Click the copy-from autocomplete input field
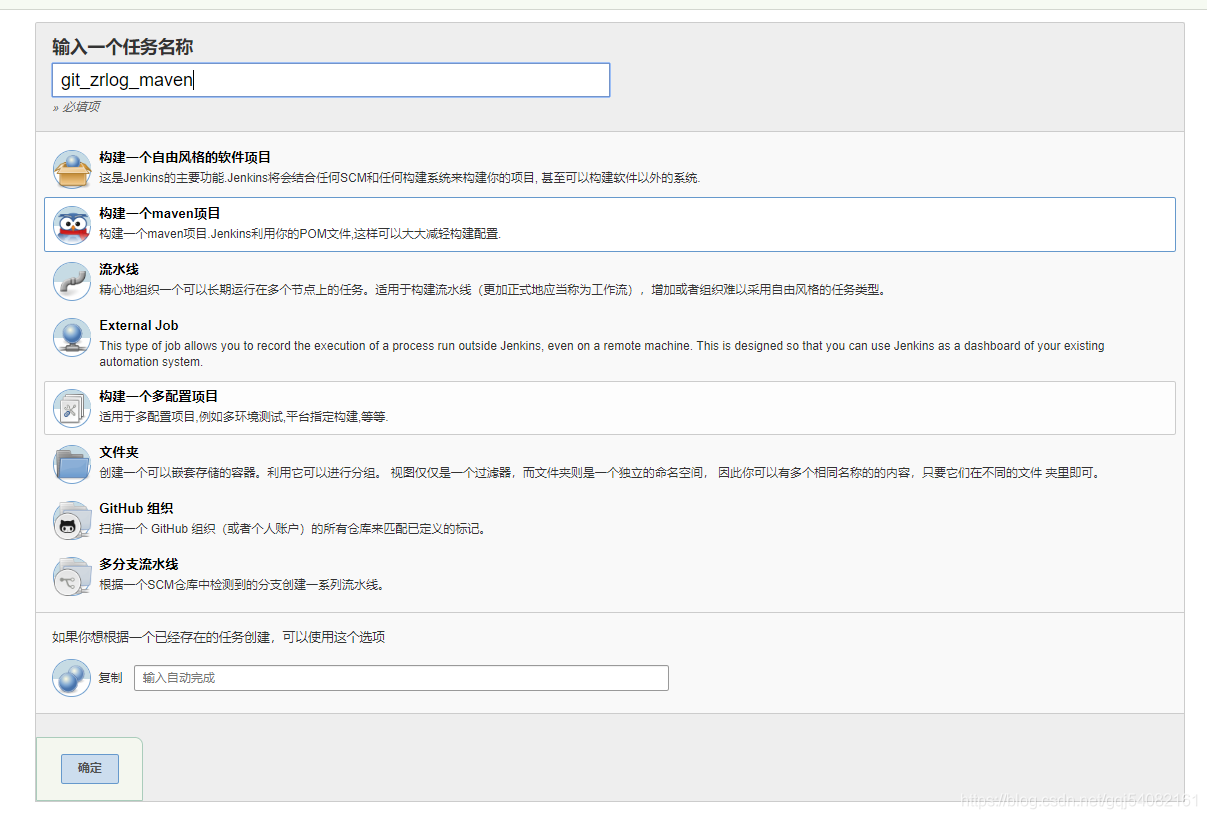Viewport: 1207px width, 819px height. pyautogui.click(x=401, y=678)
